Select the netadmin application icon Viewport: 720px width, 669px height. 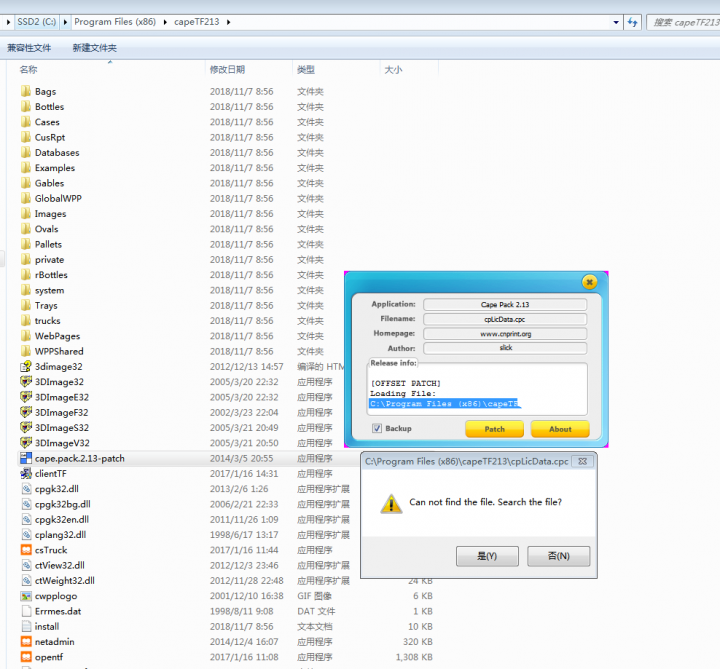click(26, 642)
